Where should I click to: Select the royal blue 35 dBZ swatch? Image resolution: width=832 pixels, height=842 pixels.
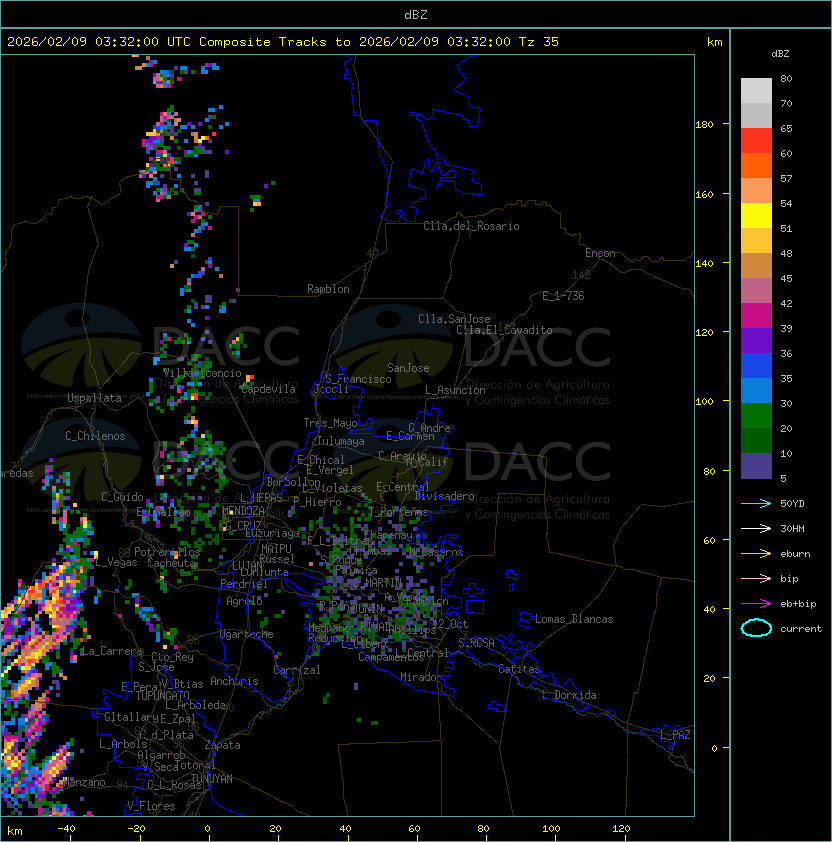(x=756, y=366)
